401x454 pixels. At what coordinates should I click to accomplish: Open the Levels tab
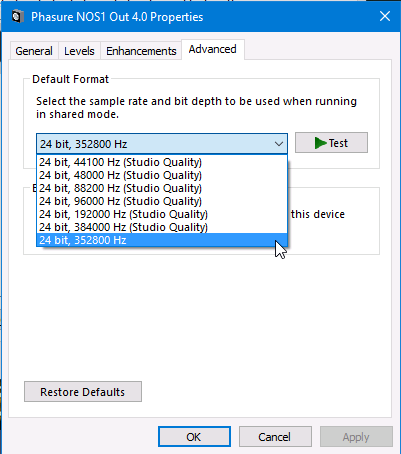(x=79, y=51)
